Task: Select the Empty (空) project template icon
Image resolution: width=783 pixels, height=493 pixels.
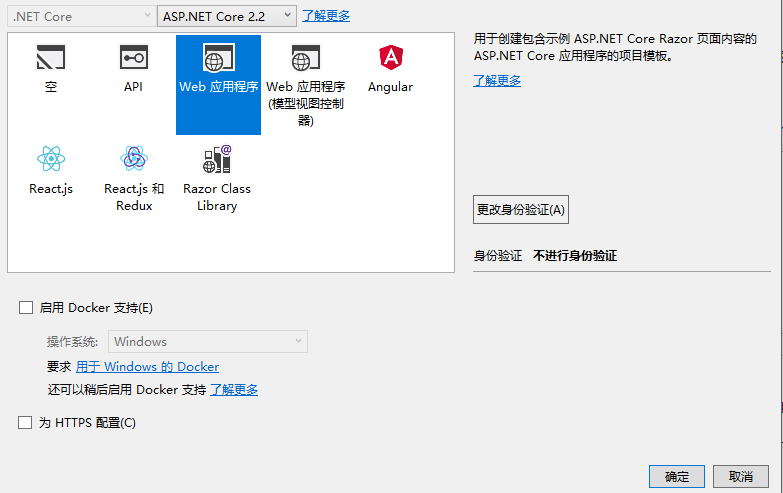Action: (51, 57)
